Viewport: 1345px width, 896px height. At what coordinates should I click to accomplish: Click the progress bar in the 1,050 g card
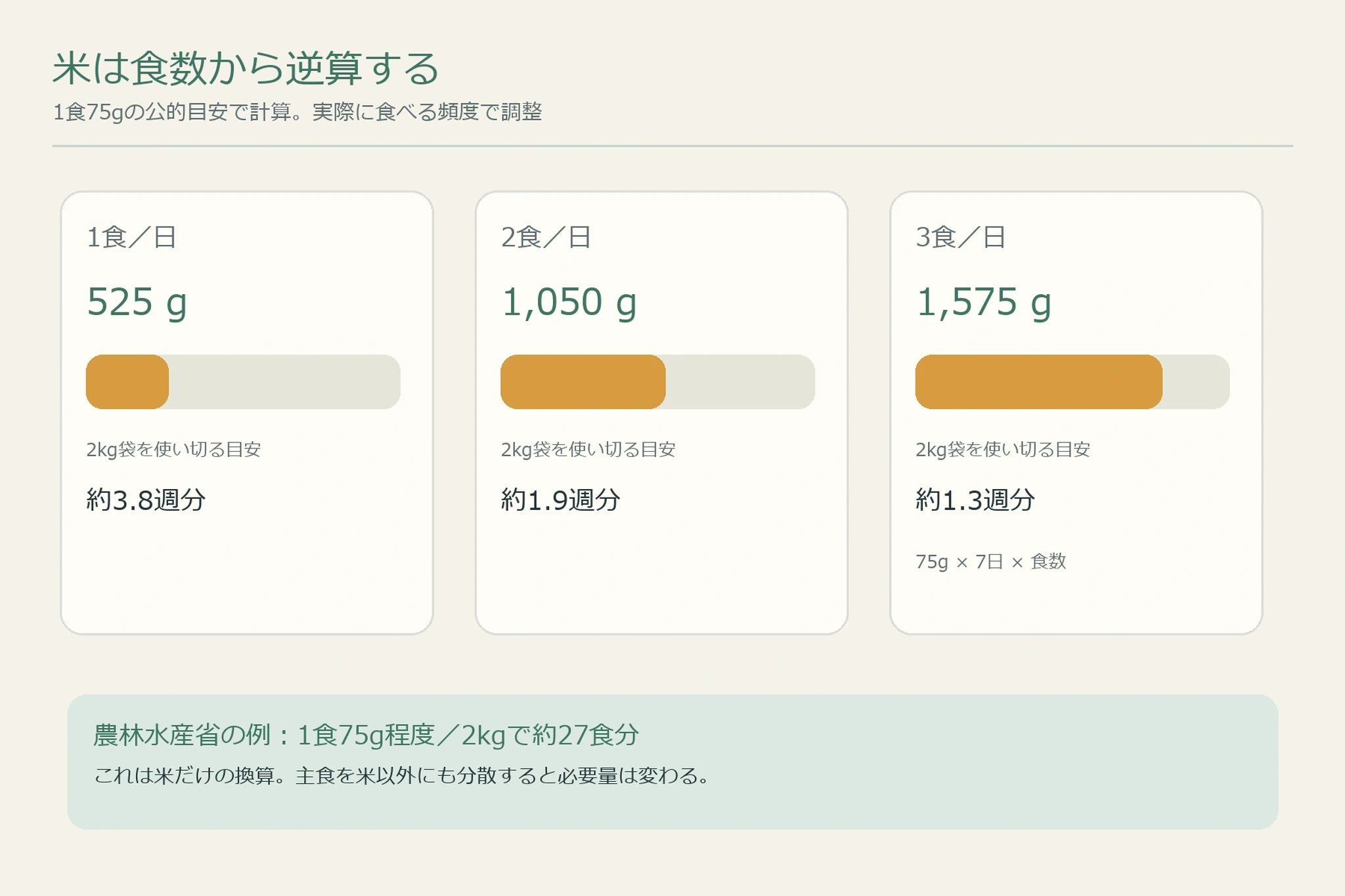[x=657, y=382]
